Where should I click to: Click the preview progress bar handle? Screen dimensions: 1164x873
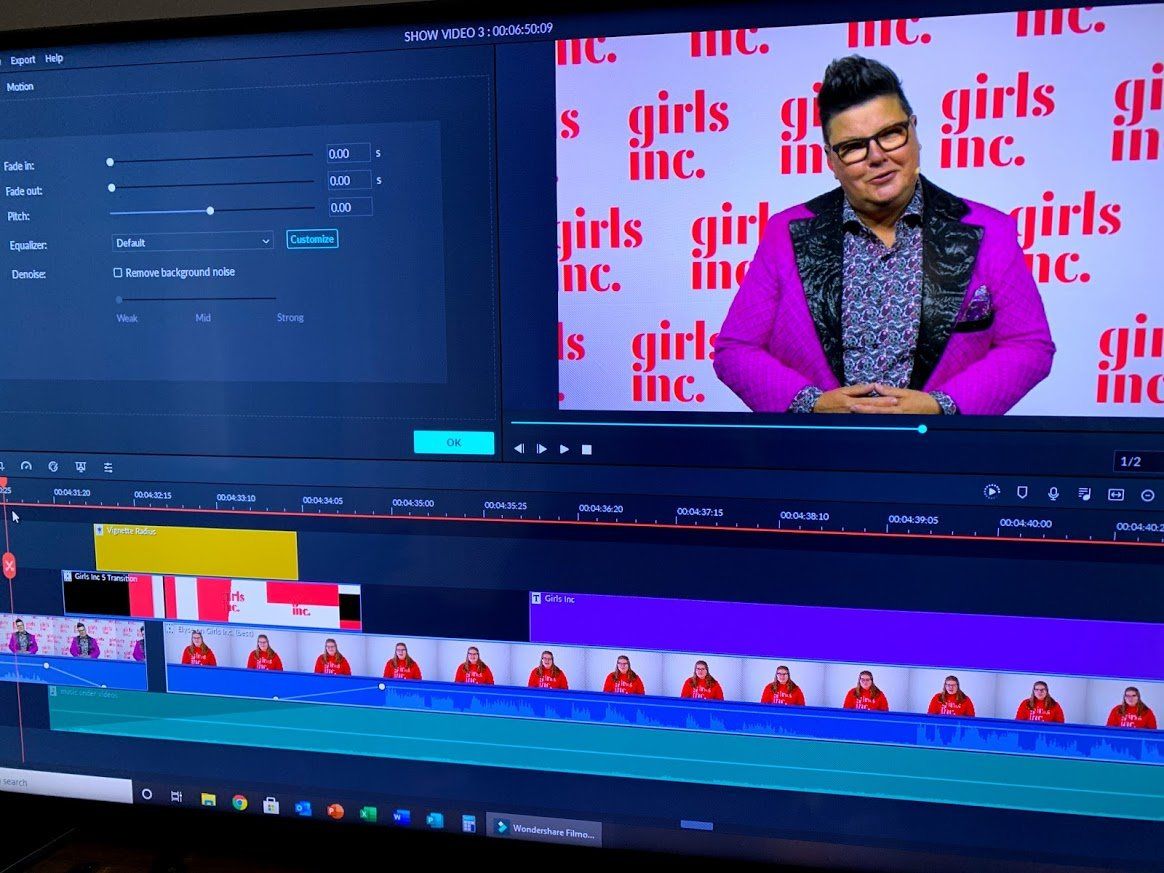[x=922, y=429]
